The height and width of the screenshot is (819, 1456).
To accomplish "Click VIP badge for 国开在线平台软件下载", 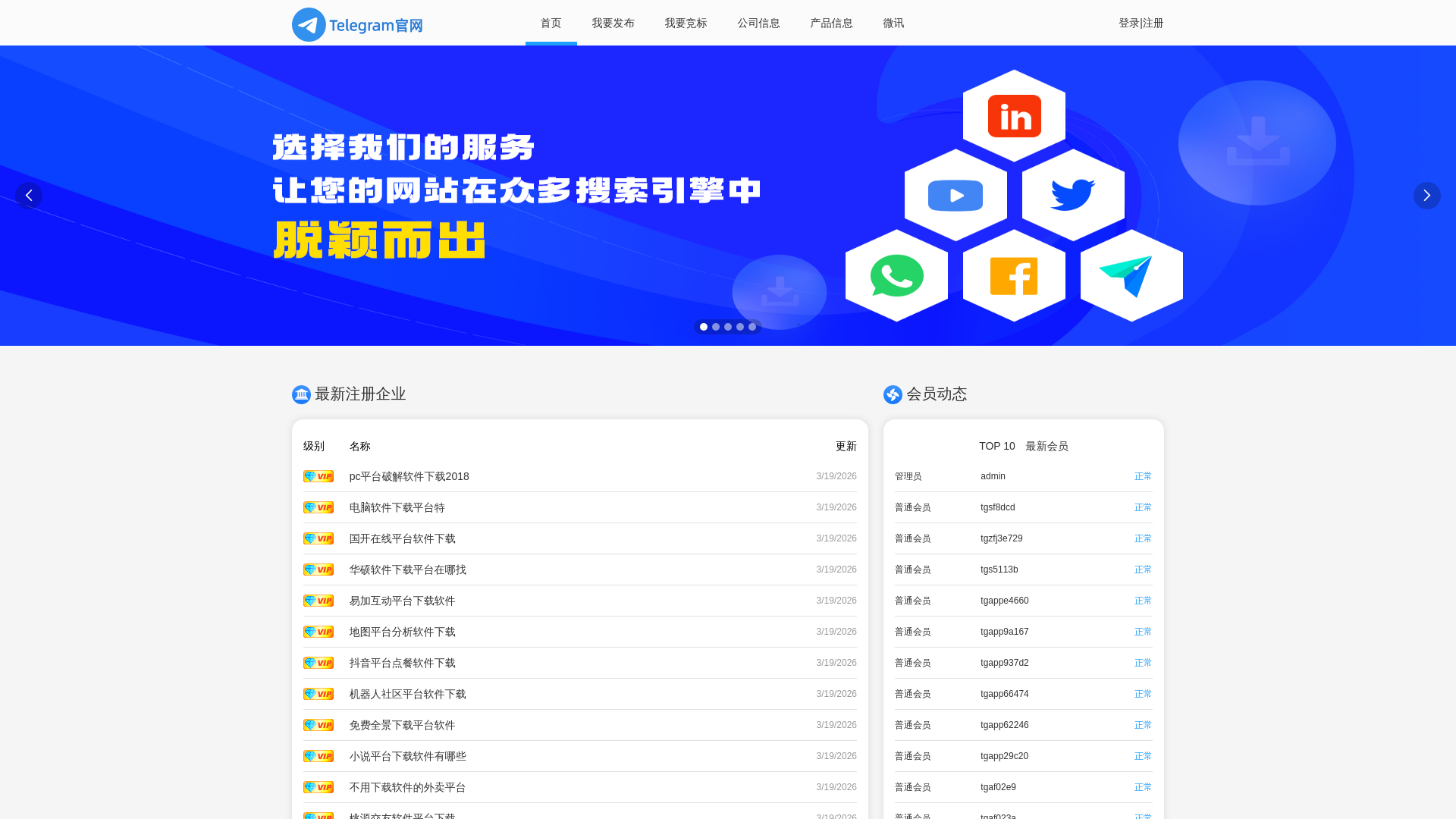I will point(318,538).
